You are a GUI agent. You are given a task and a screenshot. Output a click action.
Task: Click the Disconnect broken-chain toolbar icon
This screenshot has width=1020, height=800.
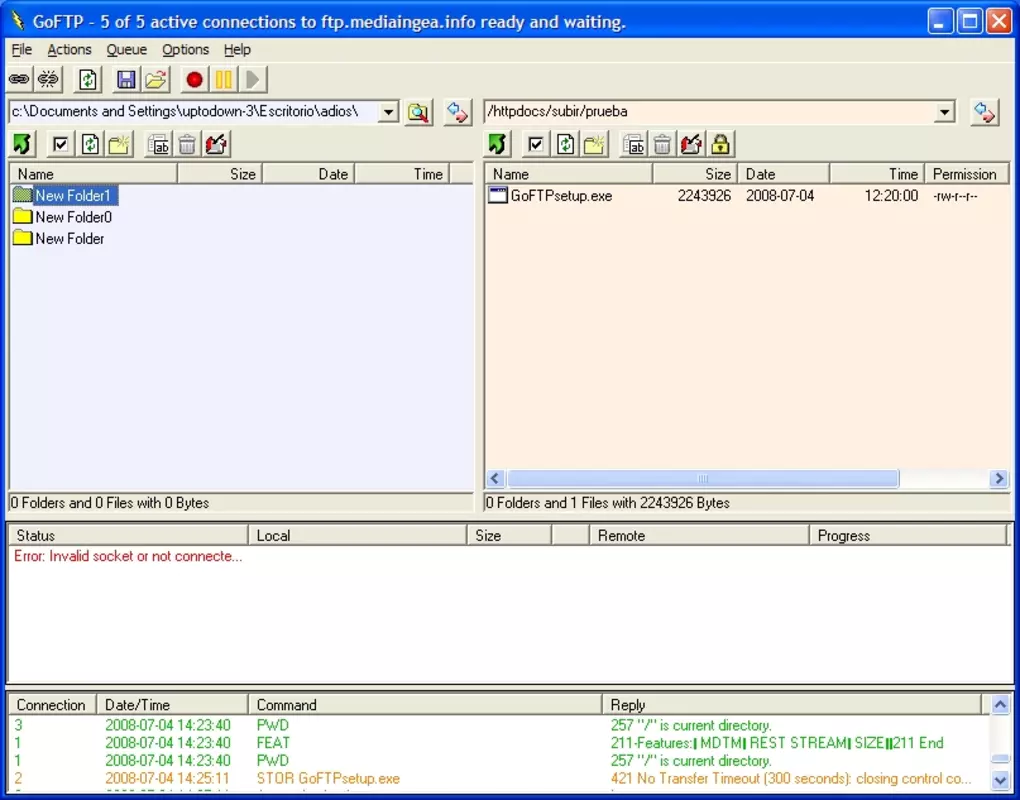coord(47,79)
